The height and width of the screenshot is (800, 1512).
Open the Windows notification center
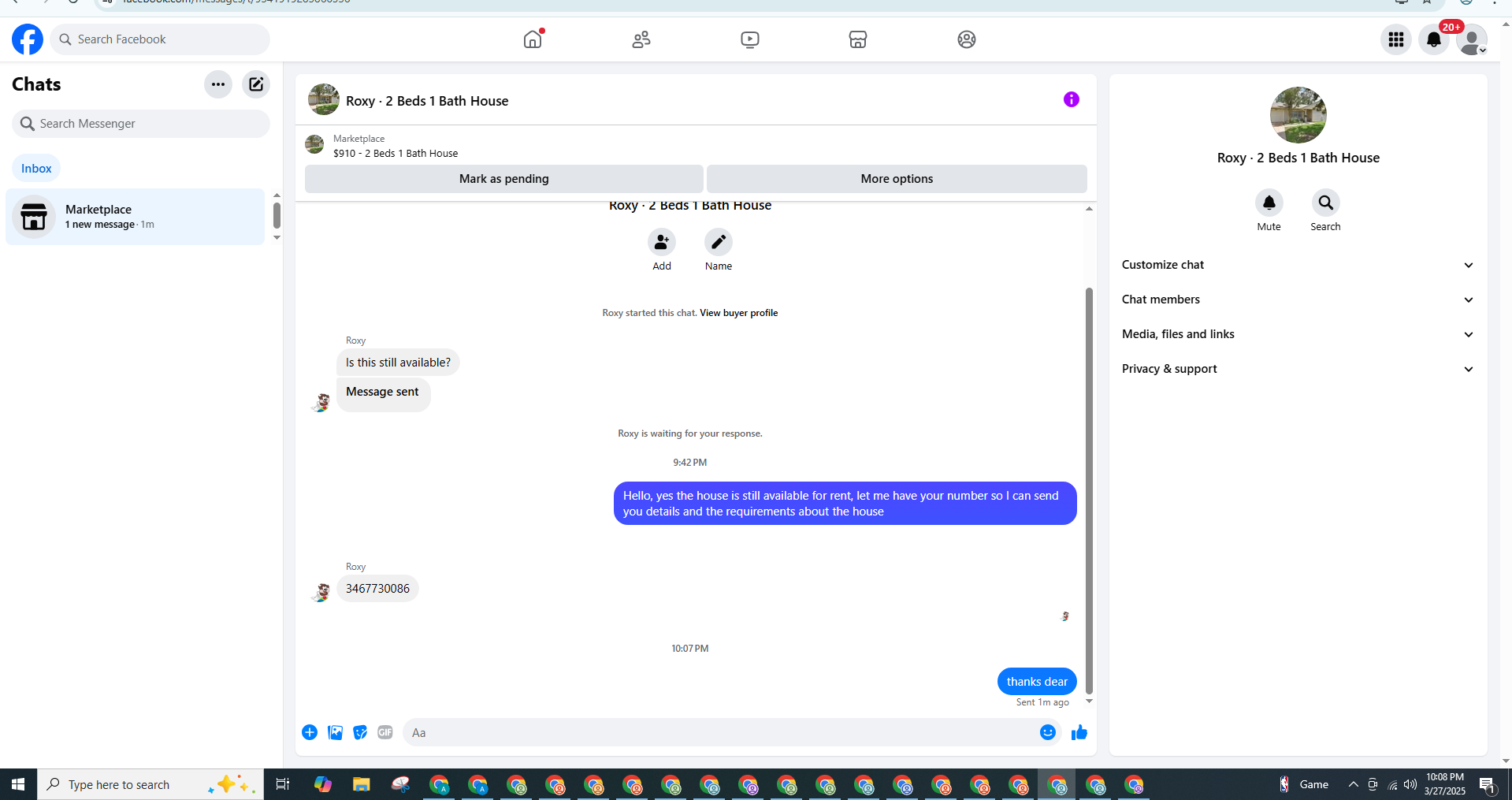click(1488, 785)
